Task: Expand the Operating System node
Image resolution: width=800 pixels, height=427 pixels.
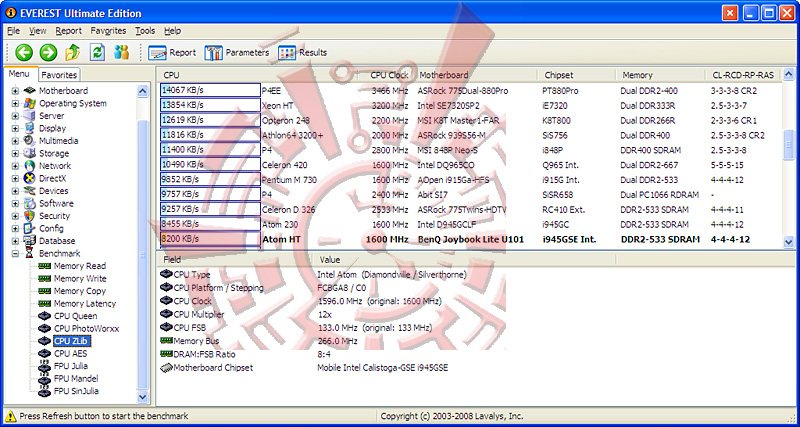Action: (x=15, y=104)
